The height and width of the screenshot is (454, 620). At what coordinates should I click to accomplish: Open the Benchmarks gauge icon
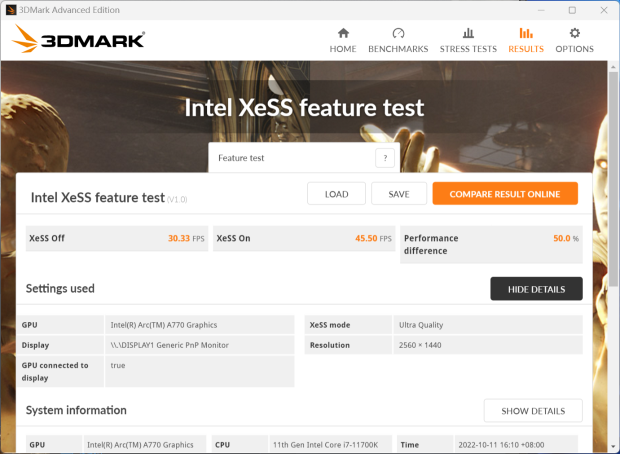tap(398, 33)
